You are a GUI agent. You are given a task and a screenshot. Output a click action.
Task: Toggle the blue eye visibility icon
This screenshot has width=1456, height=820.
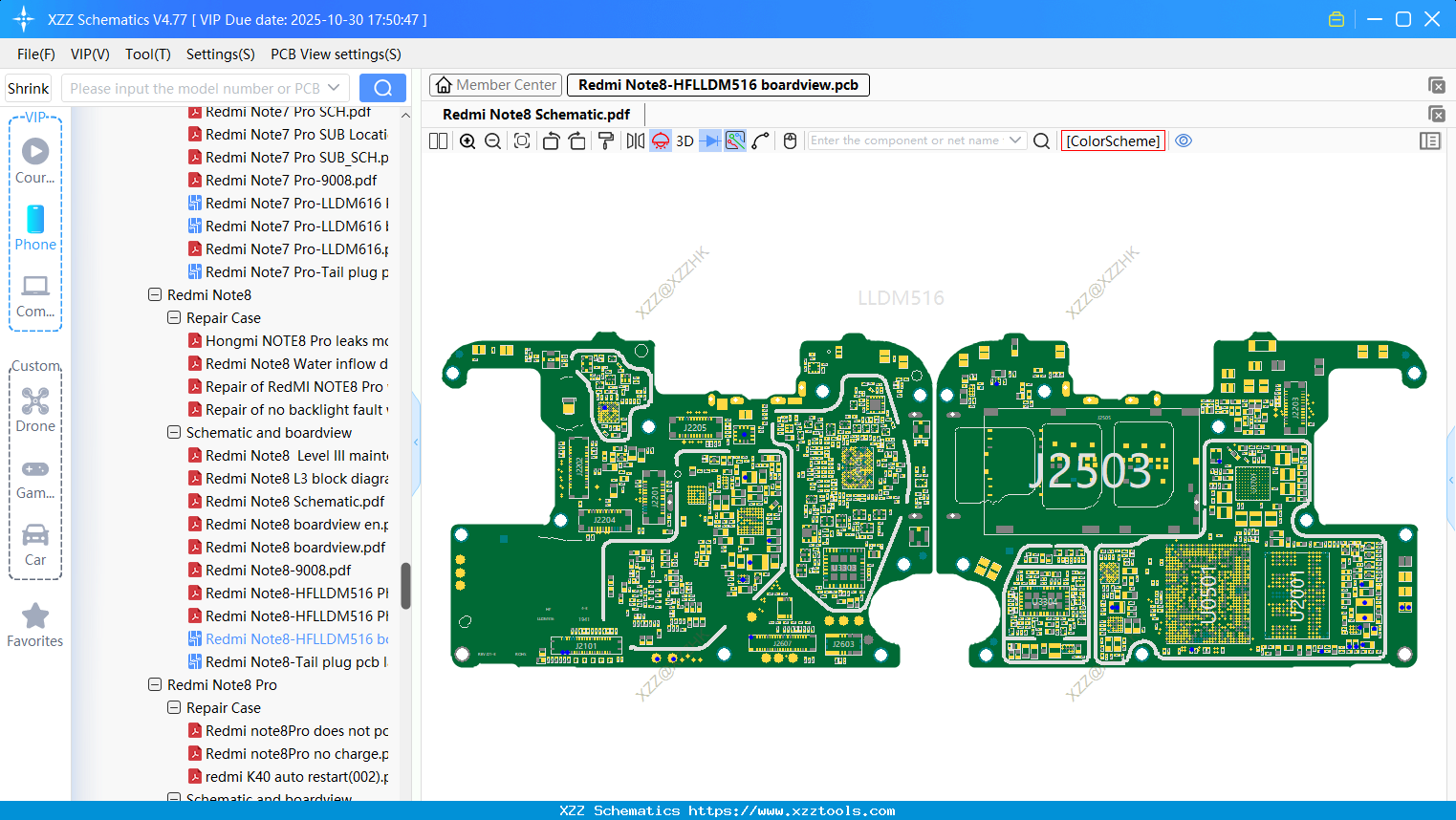coord(1184,140)
